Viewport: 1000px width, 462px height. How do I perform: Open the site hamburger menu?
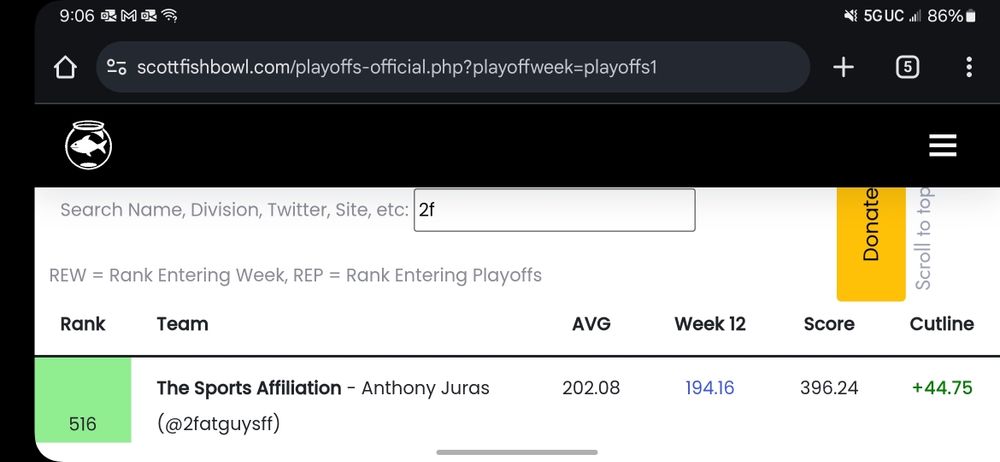point(942,146)
